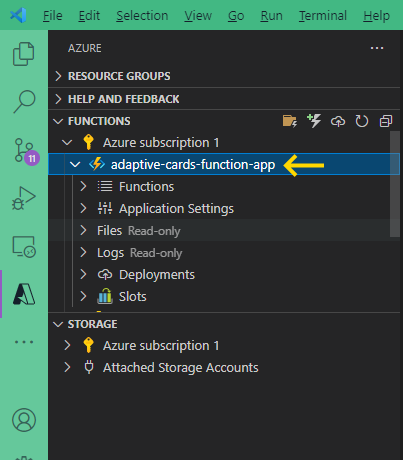Refresh the Functions section
The image size is (403, 460).
click(x=362, y=121)
